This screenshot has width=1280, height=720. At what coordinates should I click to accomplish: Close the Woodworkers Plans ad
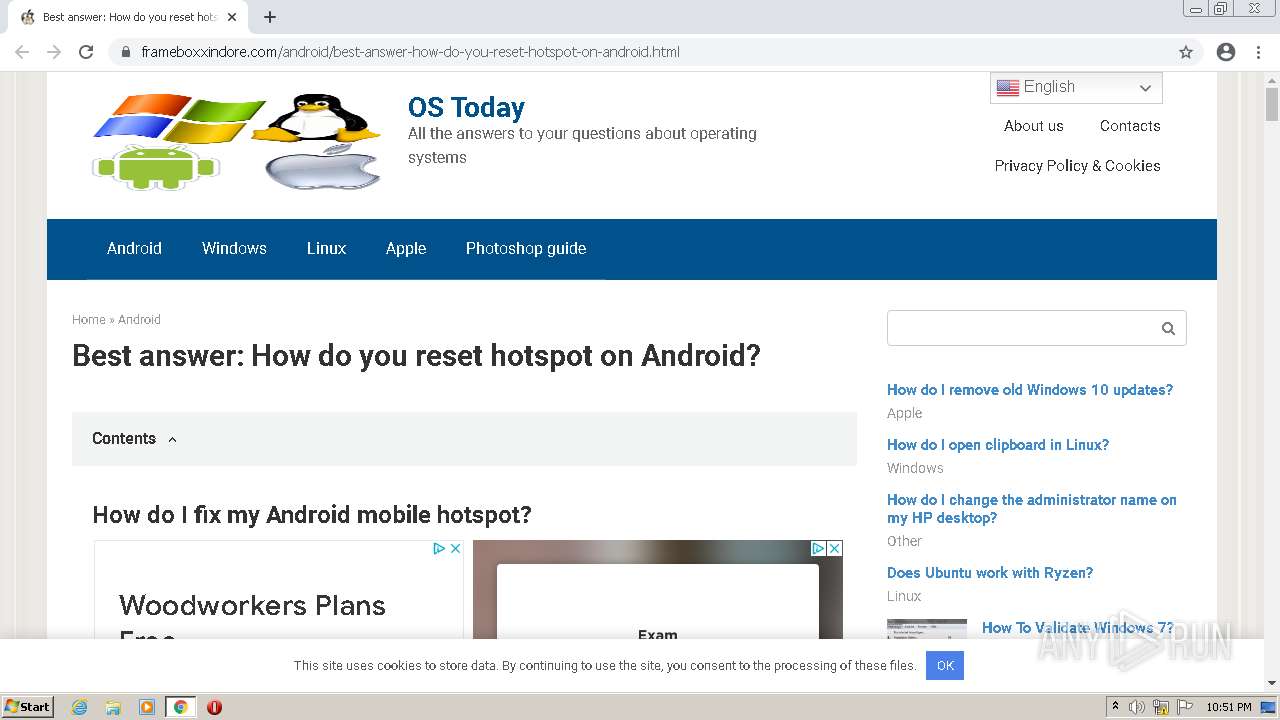point(455,548)
